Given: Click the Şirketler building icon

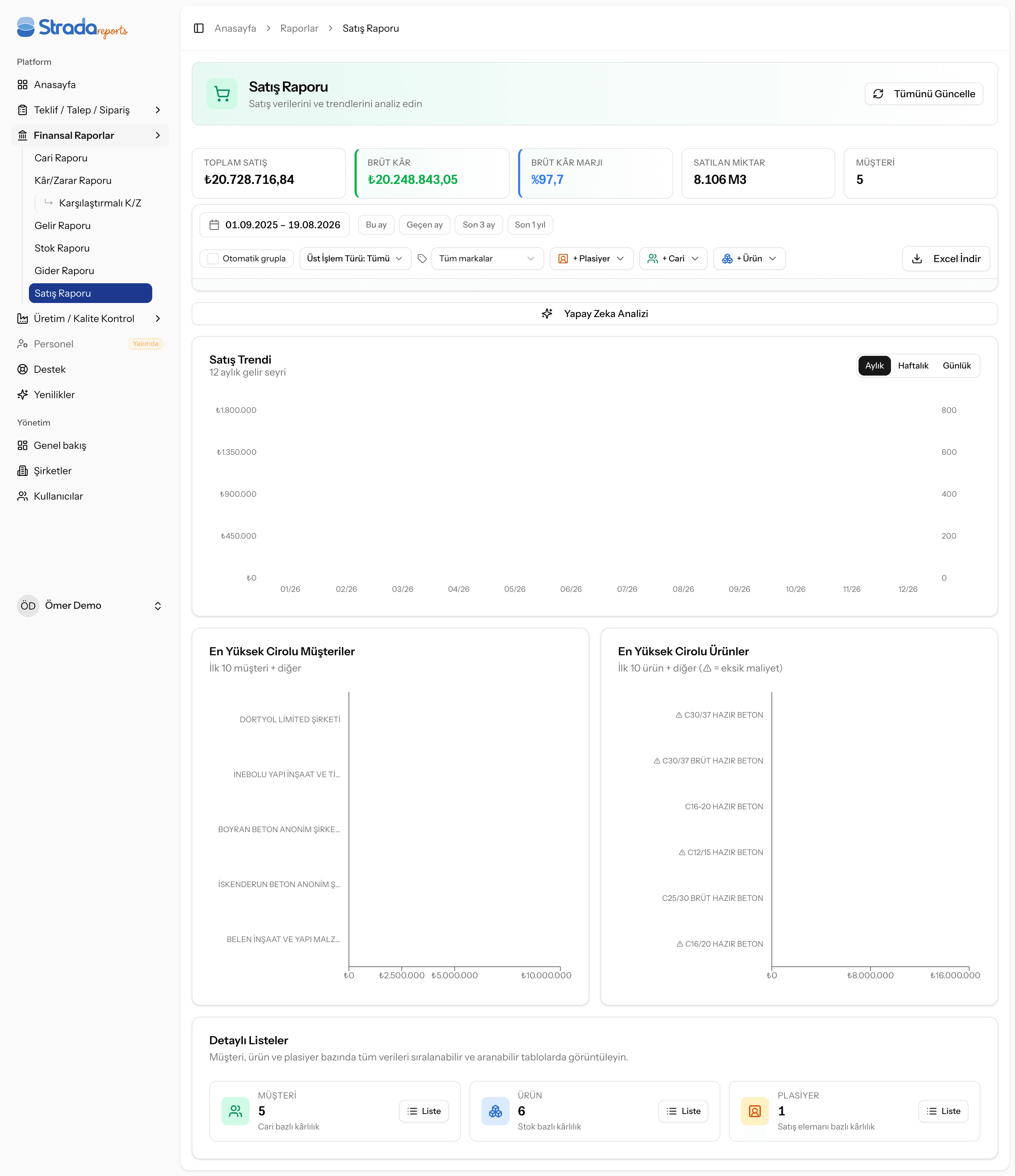Looking at the screenshot, I should [23, 471].
